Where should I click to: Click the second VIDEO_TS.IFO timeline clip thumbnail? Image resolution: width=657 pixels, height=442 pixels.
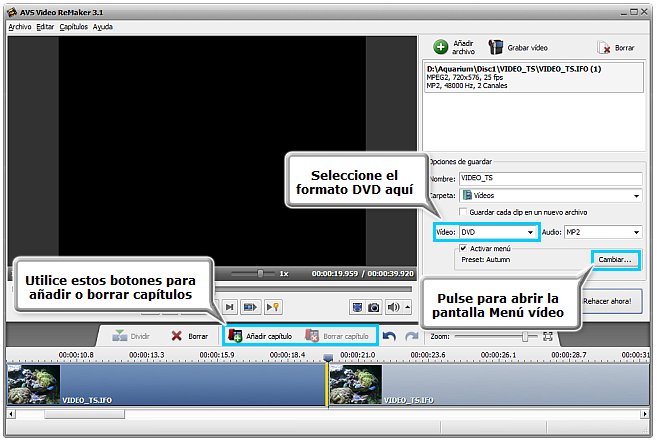(x=356, y=384)
